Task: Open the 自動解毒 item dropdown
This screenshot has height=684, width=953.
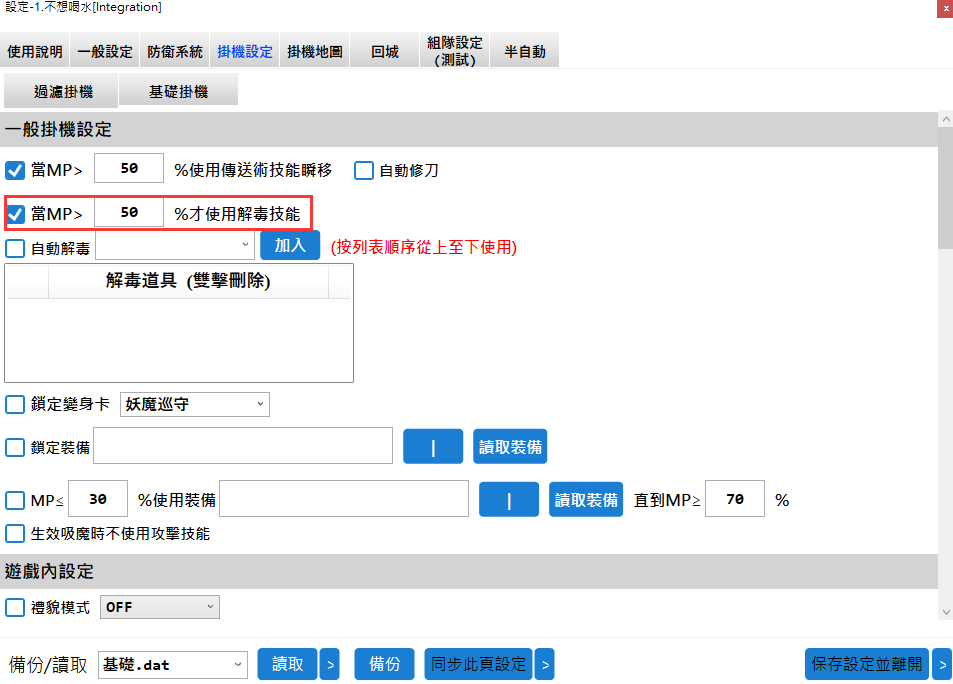Action: pyautogui.click(x=174, y=245)
